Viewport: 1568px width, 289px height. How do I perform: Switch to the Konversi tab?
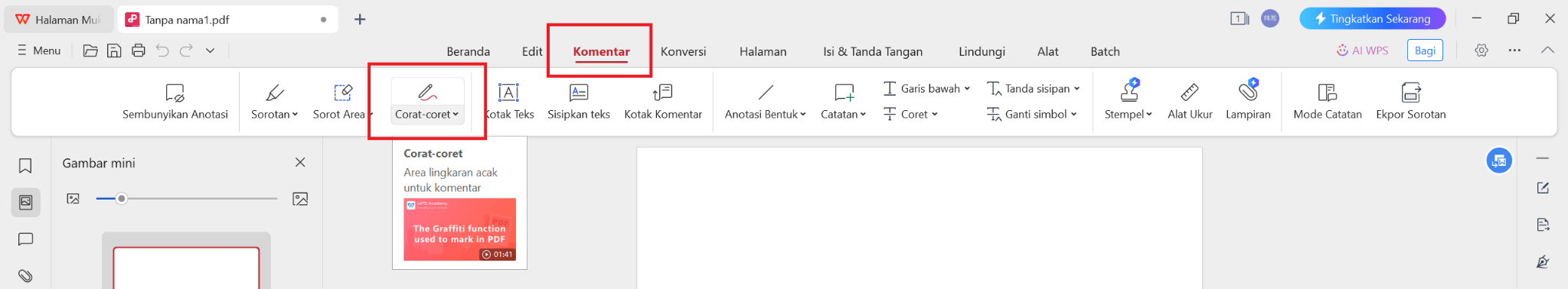(x=684, y=51)
